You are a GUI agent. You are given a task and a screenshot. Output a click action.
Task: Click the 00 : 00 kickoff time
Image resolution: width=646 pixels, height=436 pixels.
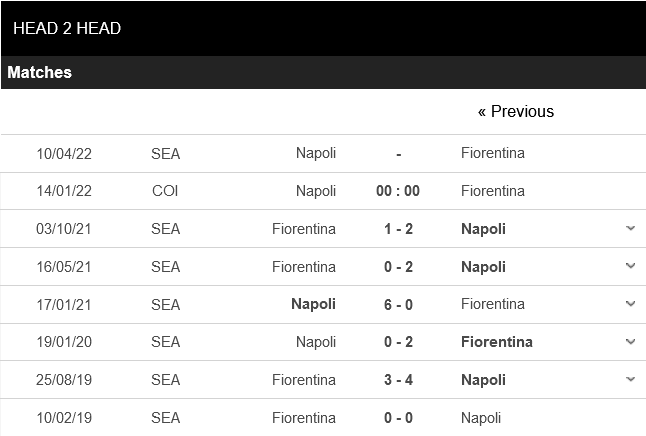click(x=399, y=191)
